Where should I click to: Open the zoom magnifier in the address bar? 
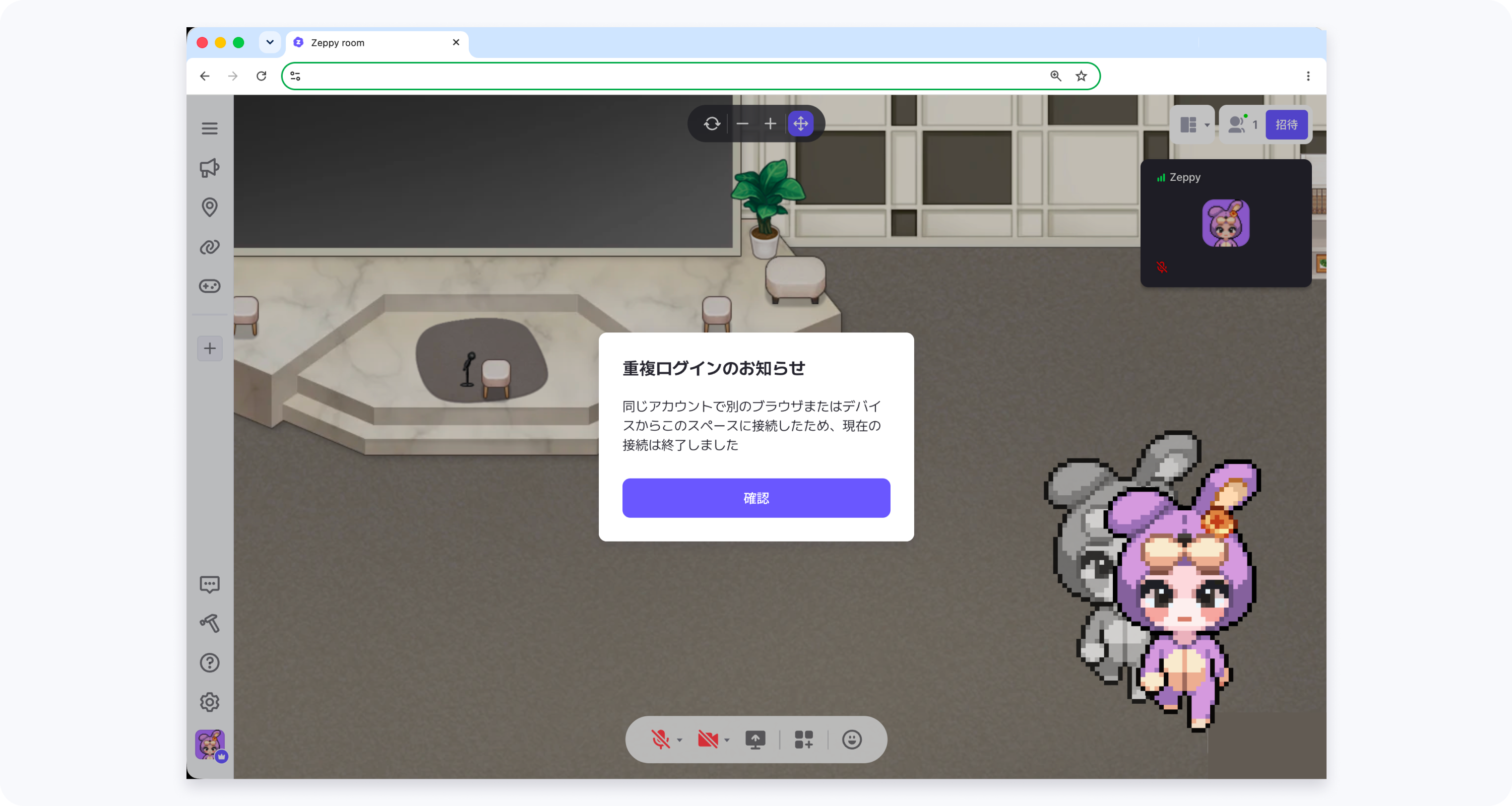pos(1055,76)
